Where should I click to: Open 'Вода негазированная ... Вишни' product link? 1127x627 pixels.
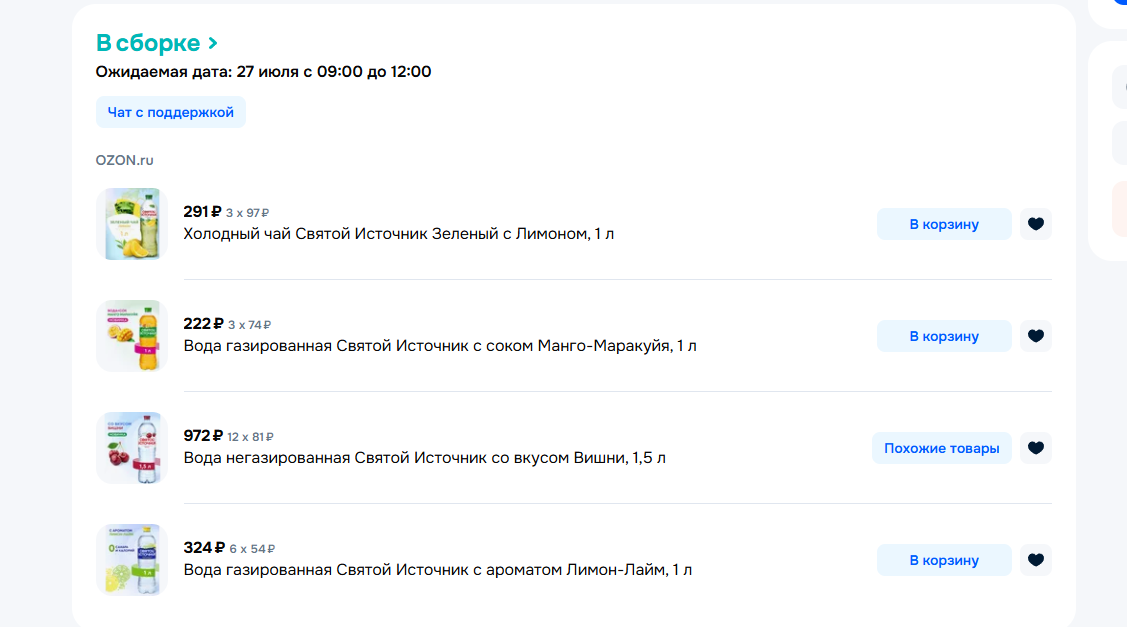[x=425, y=458]
